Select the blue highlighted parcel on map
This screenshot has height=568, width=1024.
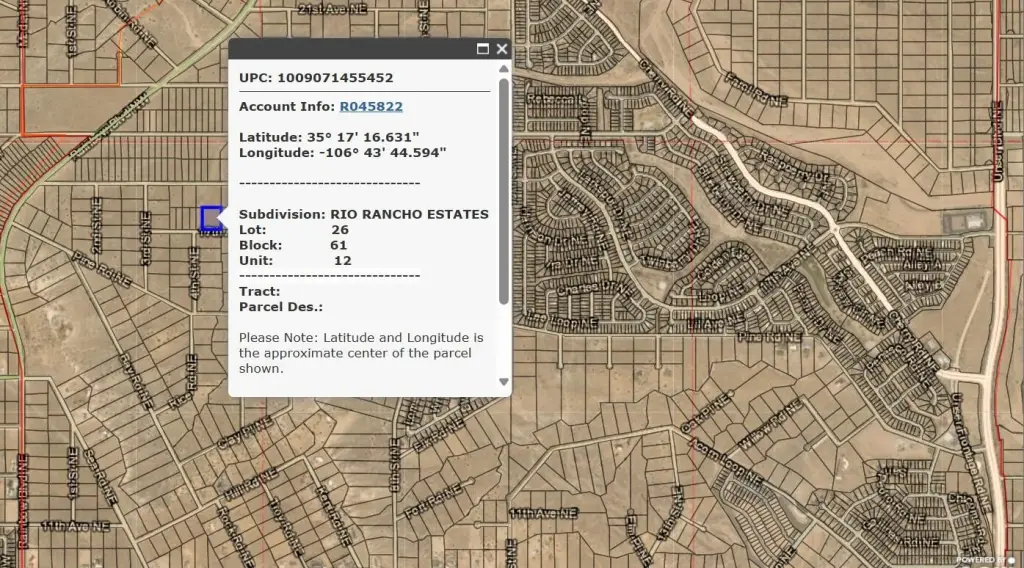pos(210,217)
